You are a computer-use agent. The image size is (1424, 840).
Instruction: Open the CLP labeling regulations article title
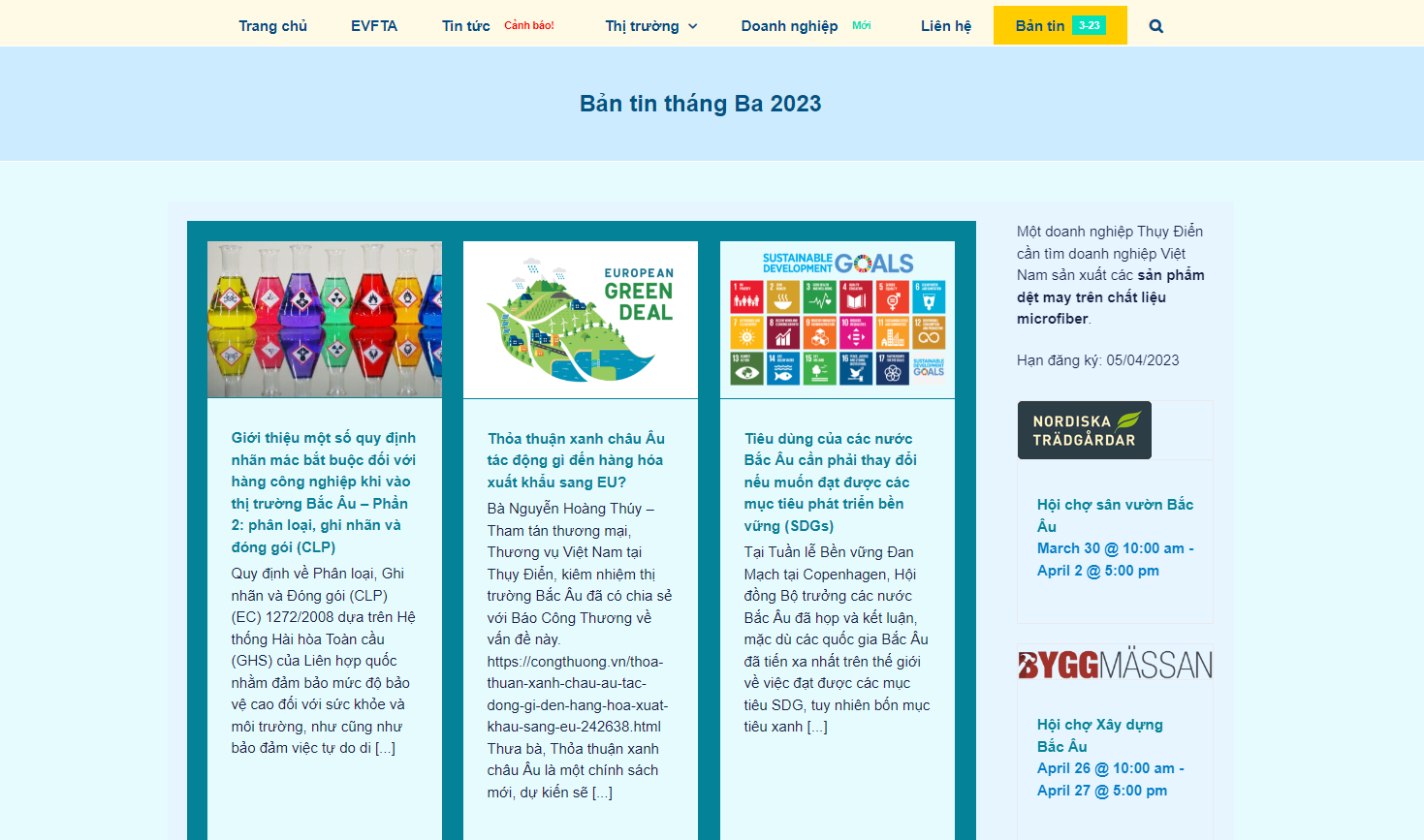[x=323, y=492]
